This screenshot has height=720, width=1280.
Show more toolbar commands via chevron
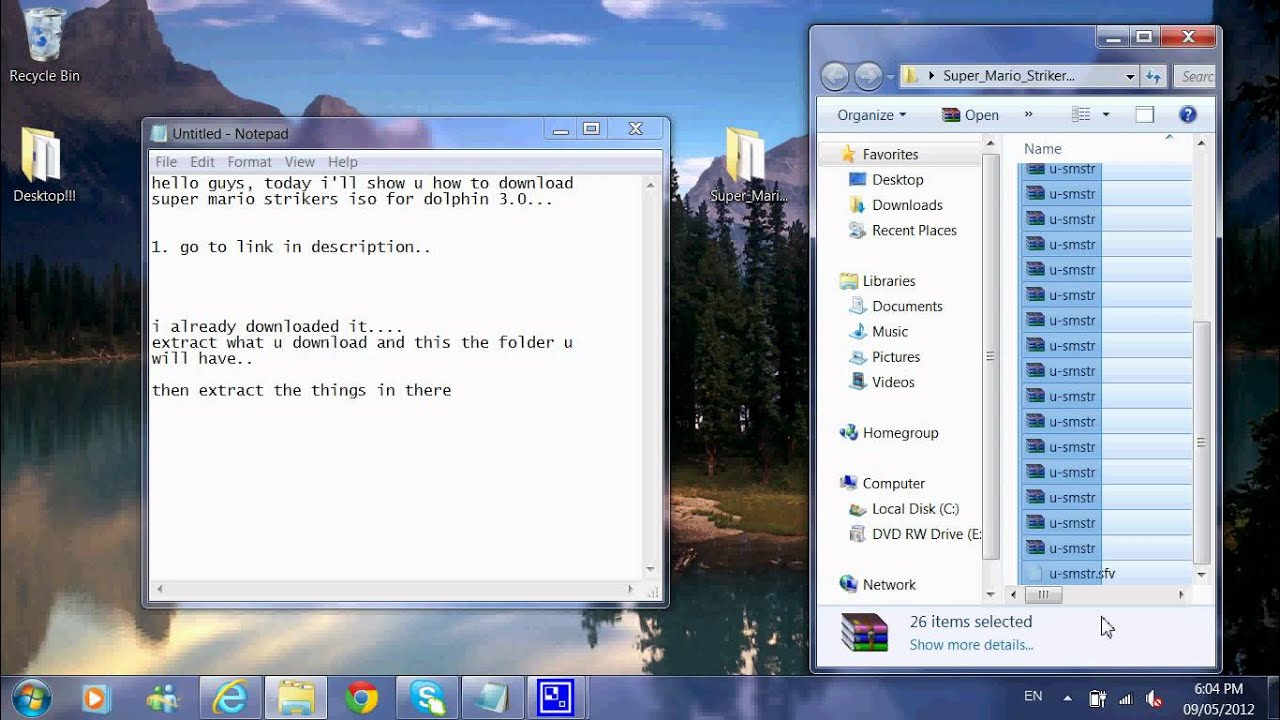click(1027, 115)
